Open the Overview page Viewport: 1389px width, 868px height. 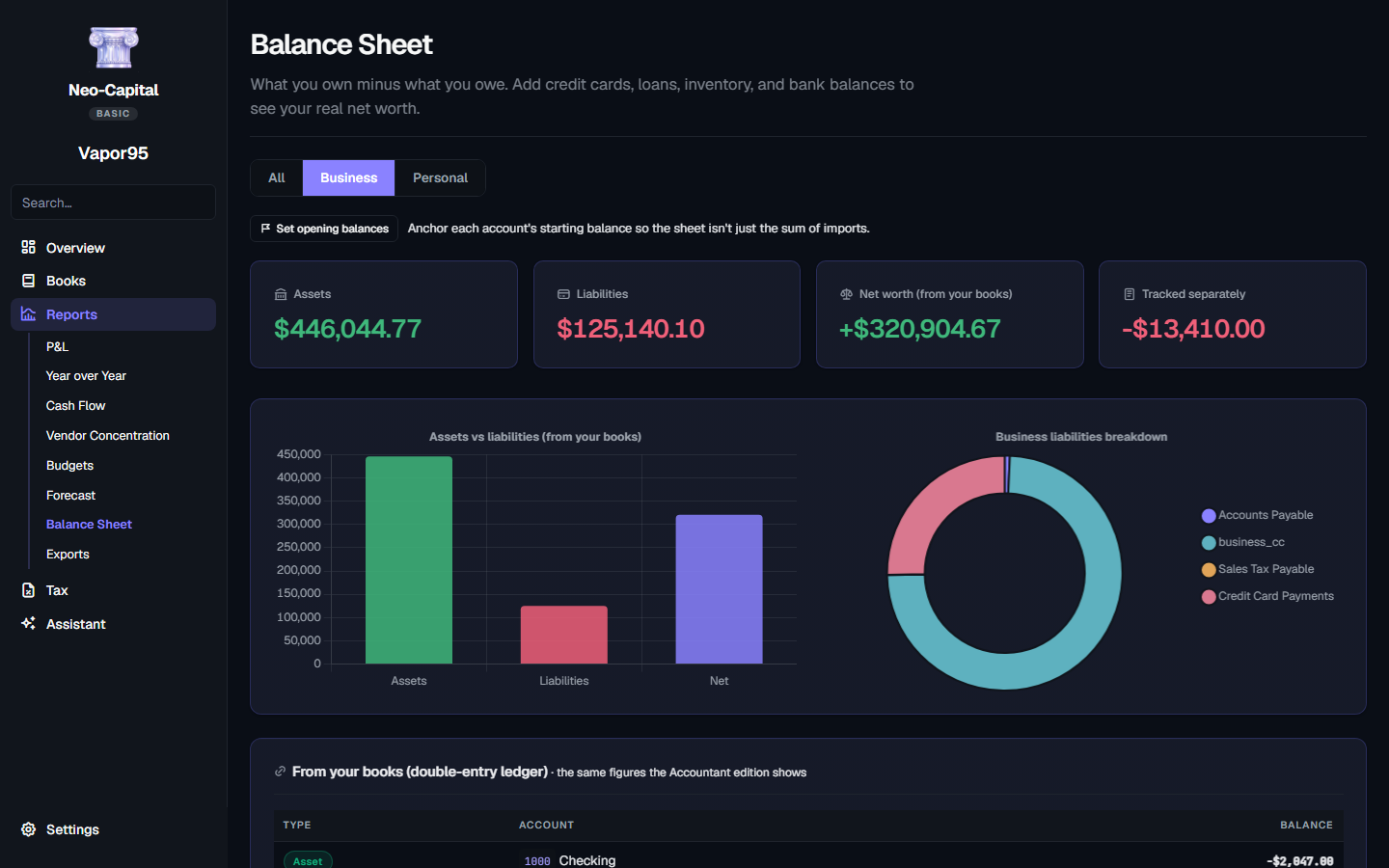pos(113,248)
